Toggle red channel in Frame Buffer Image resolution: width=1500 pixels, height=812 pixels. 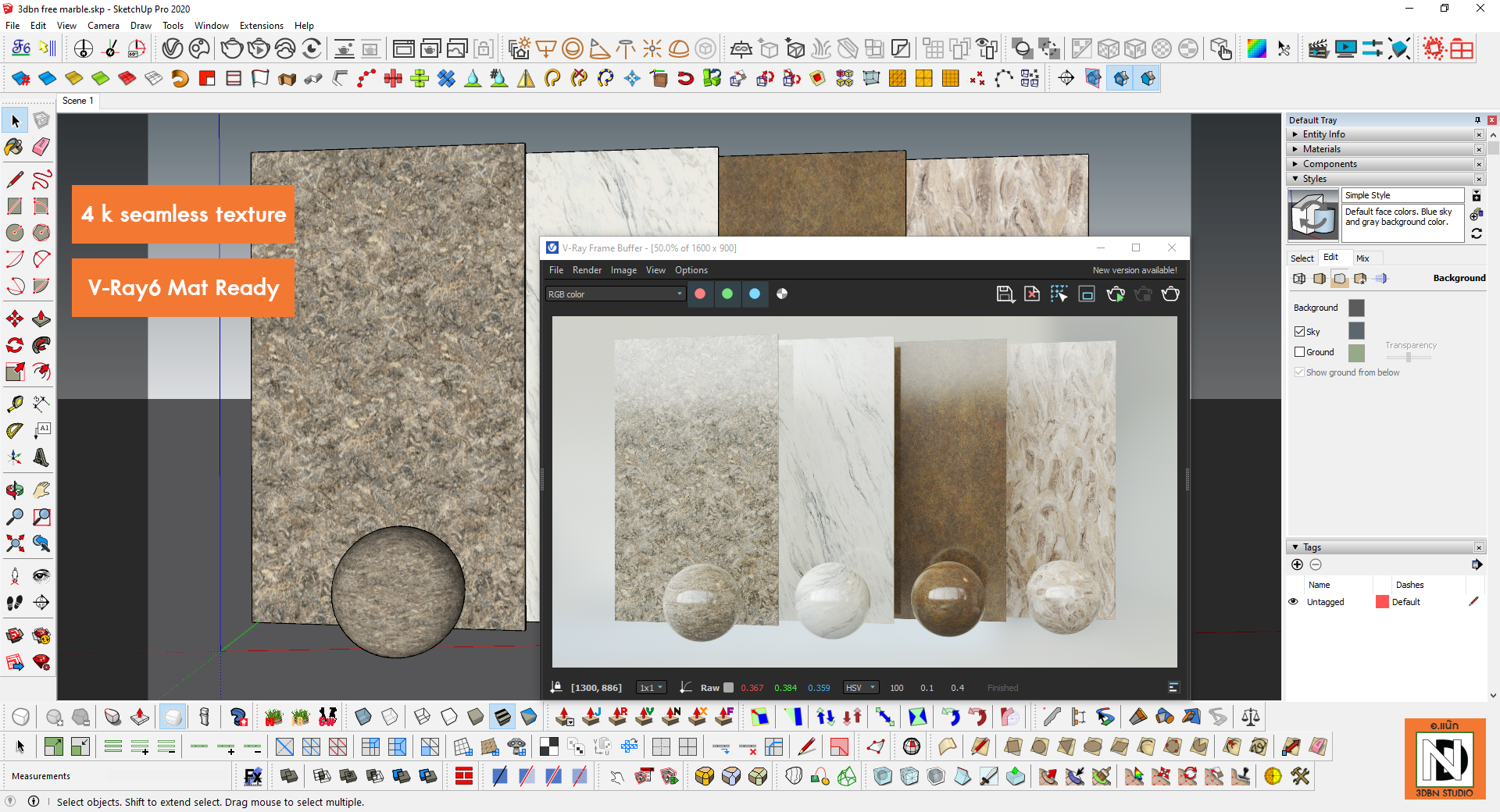[700, 294]
